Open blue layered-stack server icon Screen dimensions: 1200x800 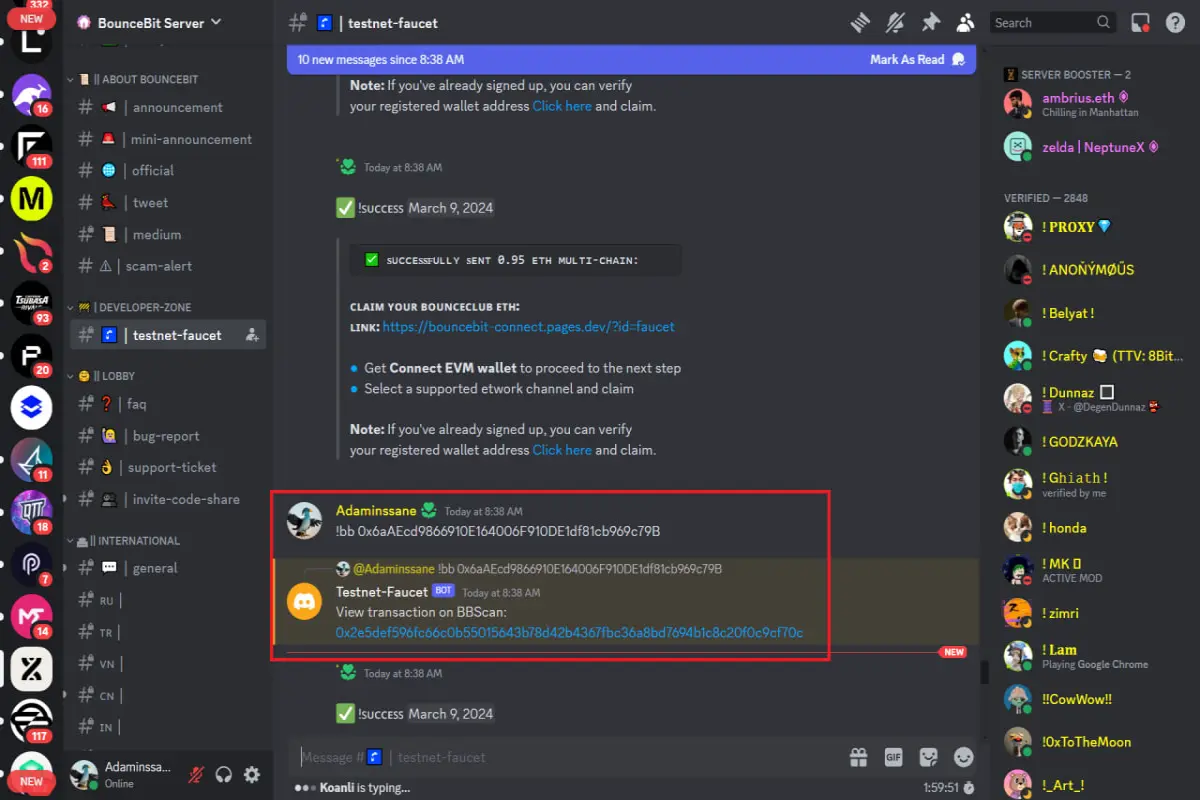click(32, 407)
